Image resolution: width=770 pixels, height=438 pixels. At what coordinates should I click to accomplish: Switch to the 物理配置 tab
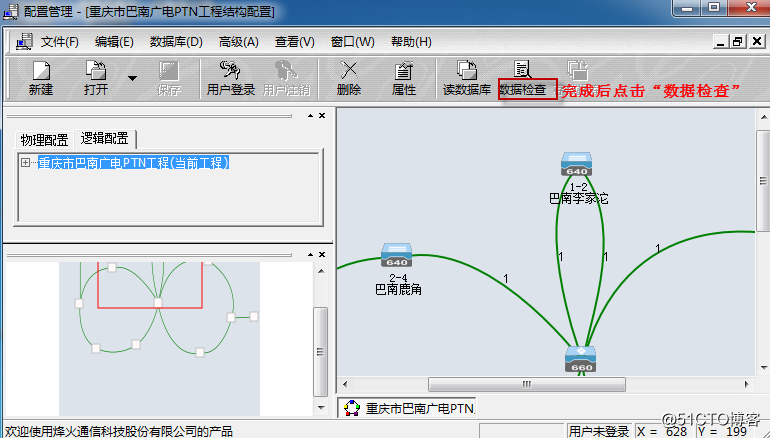click(44, 140)
